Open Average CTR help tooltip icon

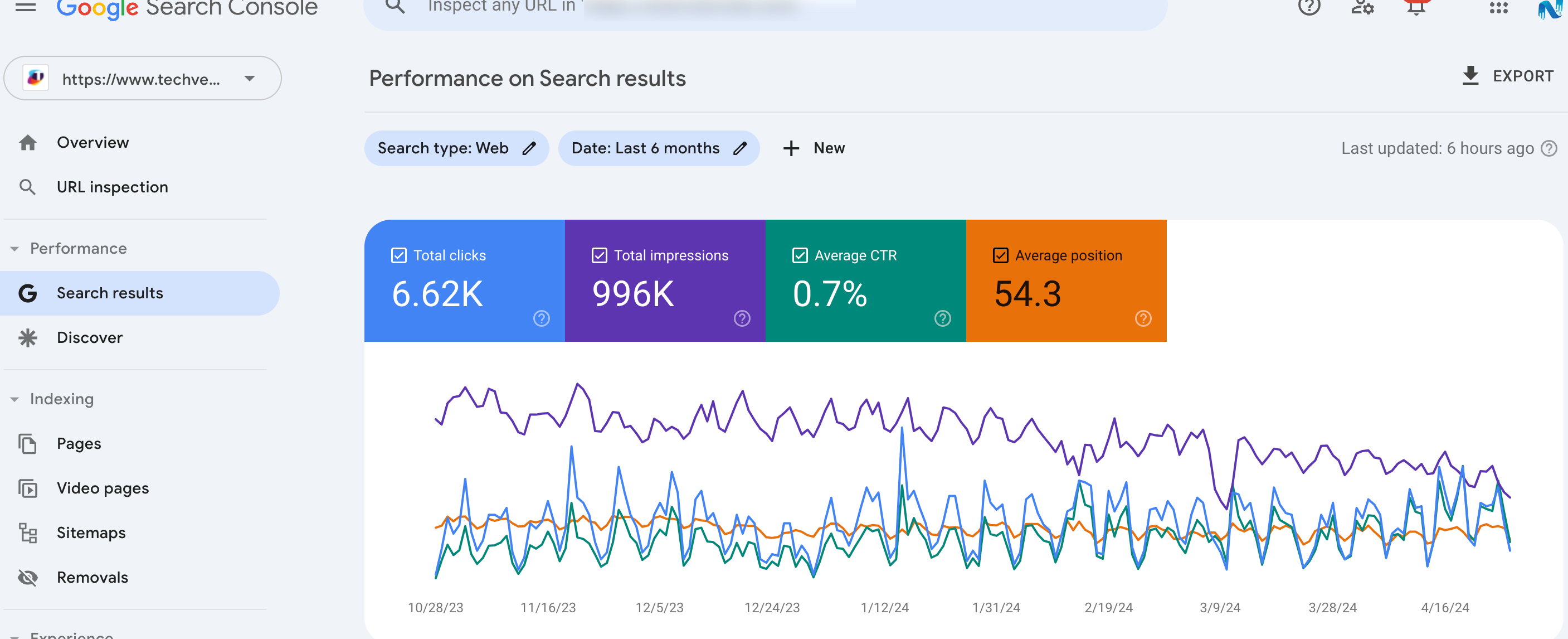pos(942,318)
